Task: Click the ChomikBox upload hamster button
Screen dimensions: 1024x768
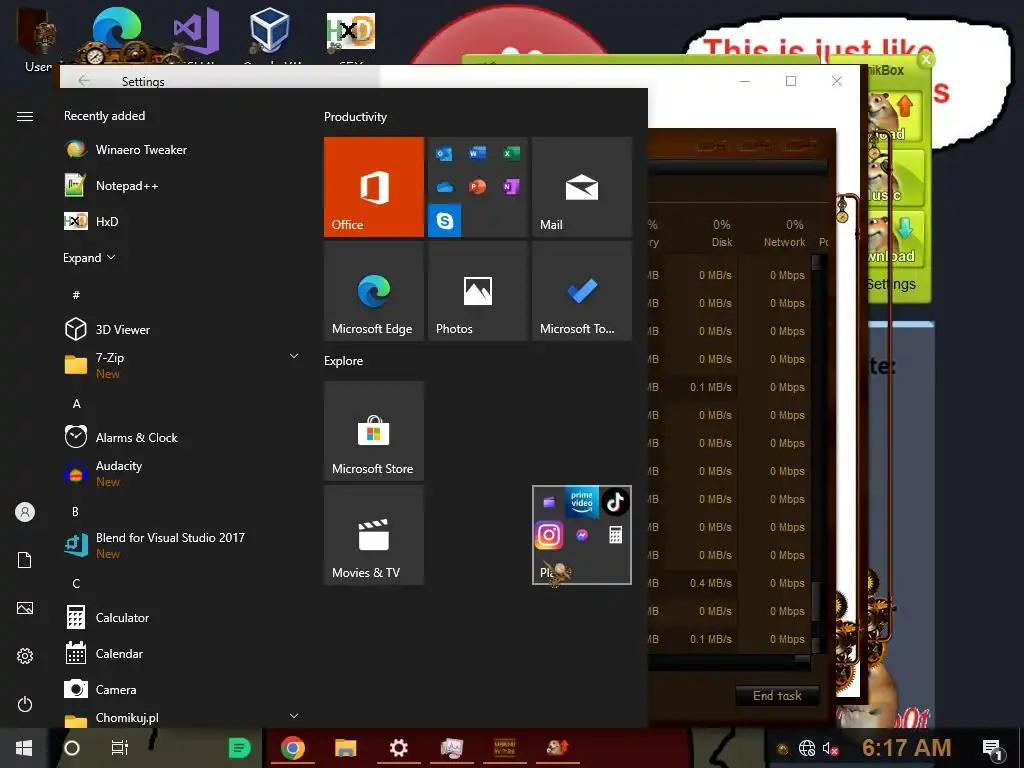Action: coord(893,116)
